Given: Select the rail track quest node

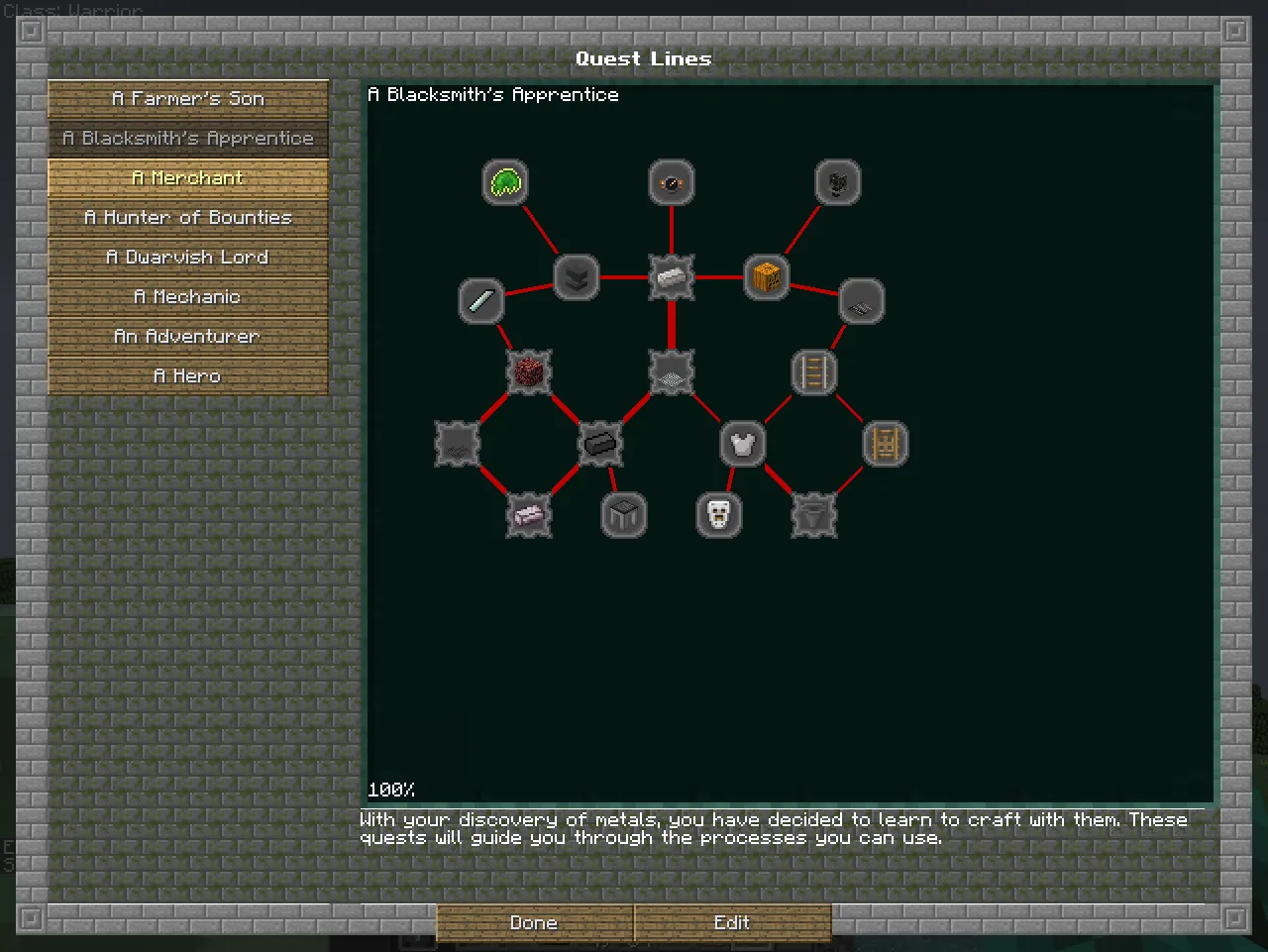Looking at the screenshot, I should point(814,372).
